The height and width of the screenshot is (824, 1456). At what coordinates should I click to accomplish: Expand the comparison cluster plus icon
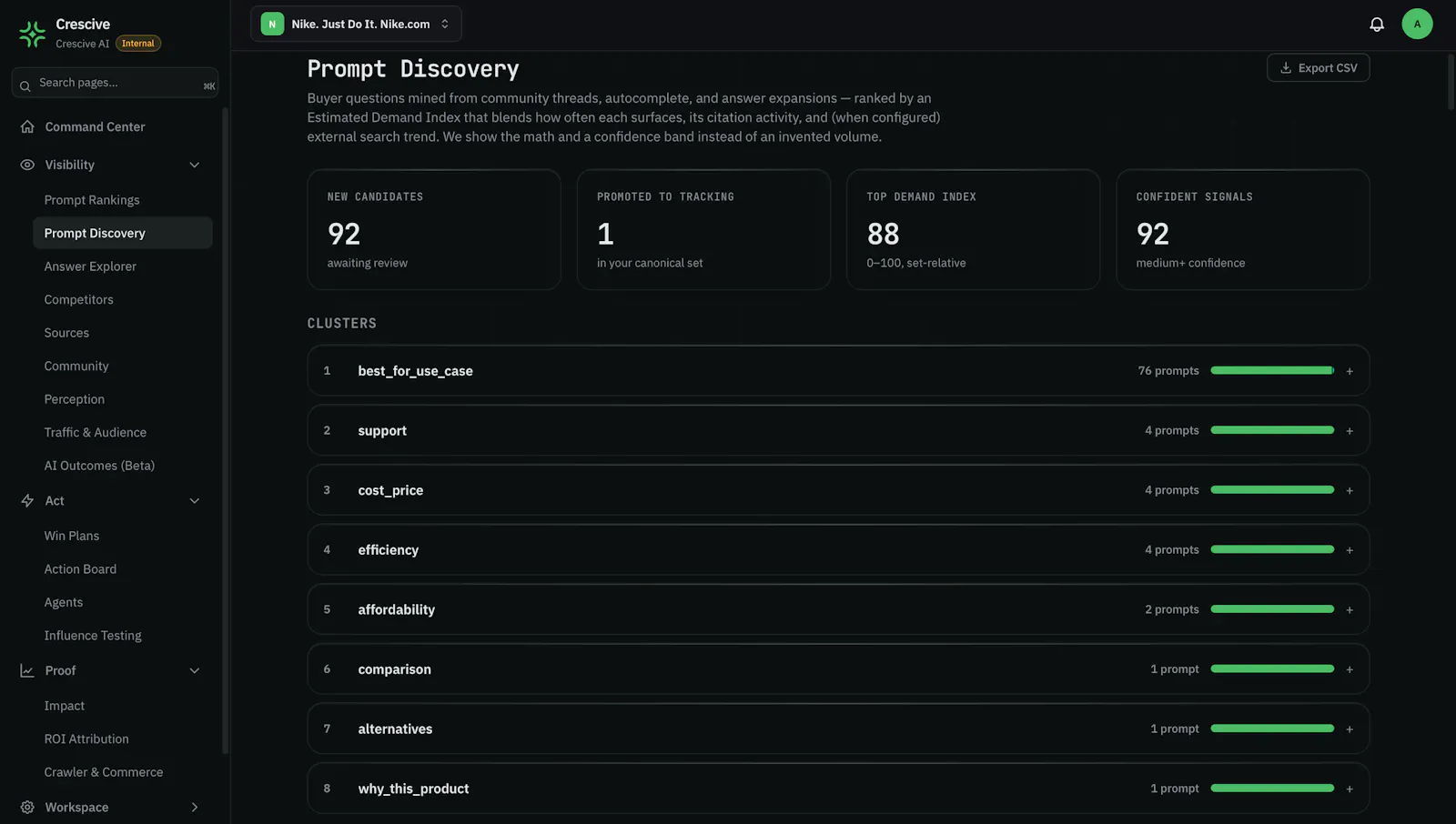[x=1350, y=669]
